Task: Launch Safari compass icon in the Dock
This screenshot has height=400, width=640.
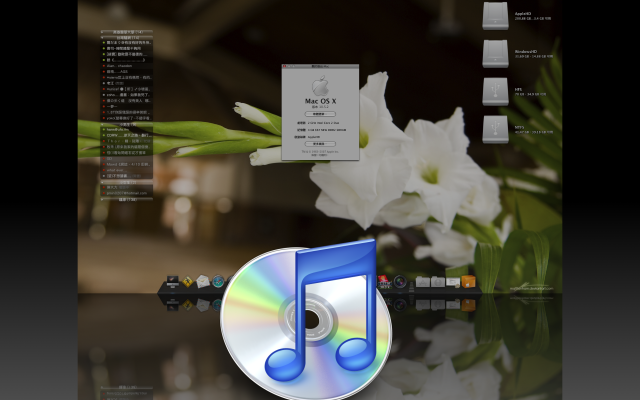Action: [218, 281]
